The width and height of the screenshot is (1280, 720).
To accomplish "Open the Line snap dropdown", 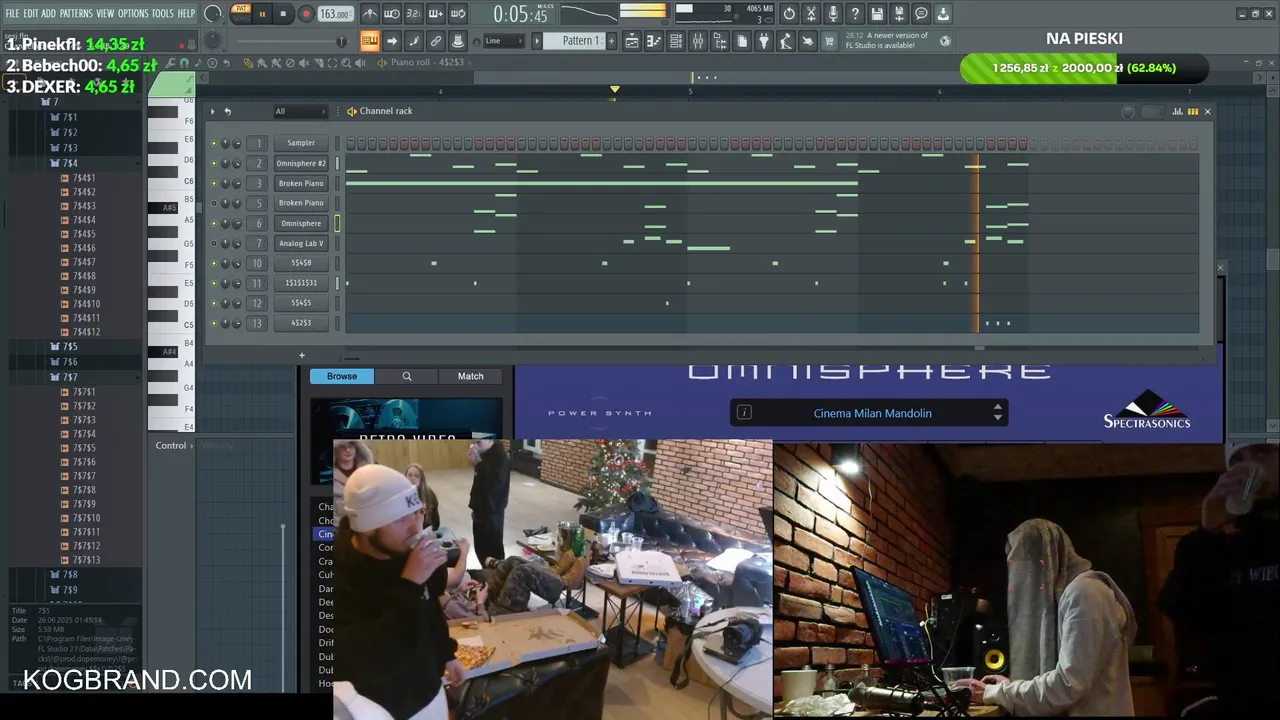I will point(504,41).
